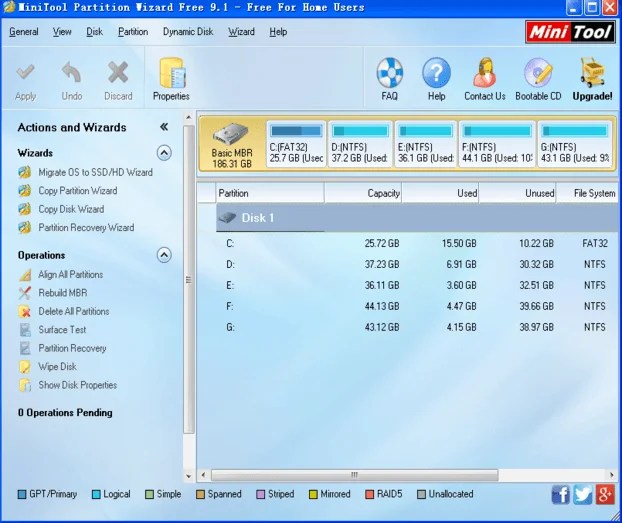Select the D:(NTFS) partition block
Image resolution: width=622 pixels, height=523 pixels.
coord(360,144)
